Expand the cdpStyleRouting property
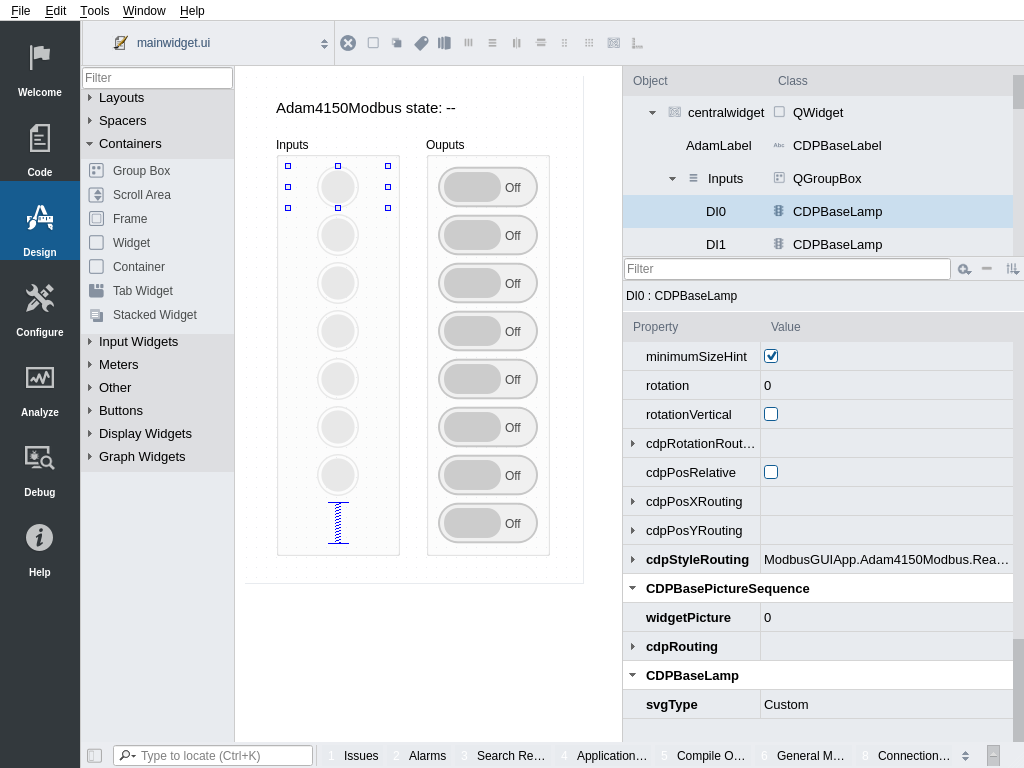Screen dimensions: 1024x768 (633, 560)
